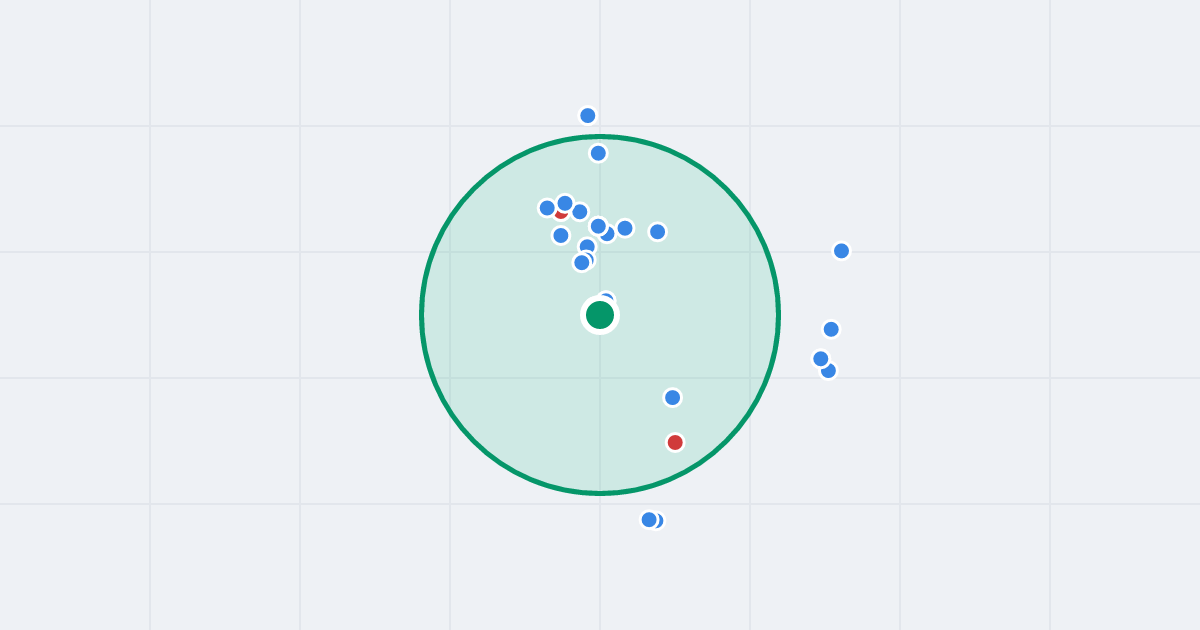Viewport: 1200px width, 630px height.
Task: Click the green center marker of the circle
Action: click(600, 315)
